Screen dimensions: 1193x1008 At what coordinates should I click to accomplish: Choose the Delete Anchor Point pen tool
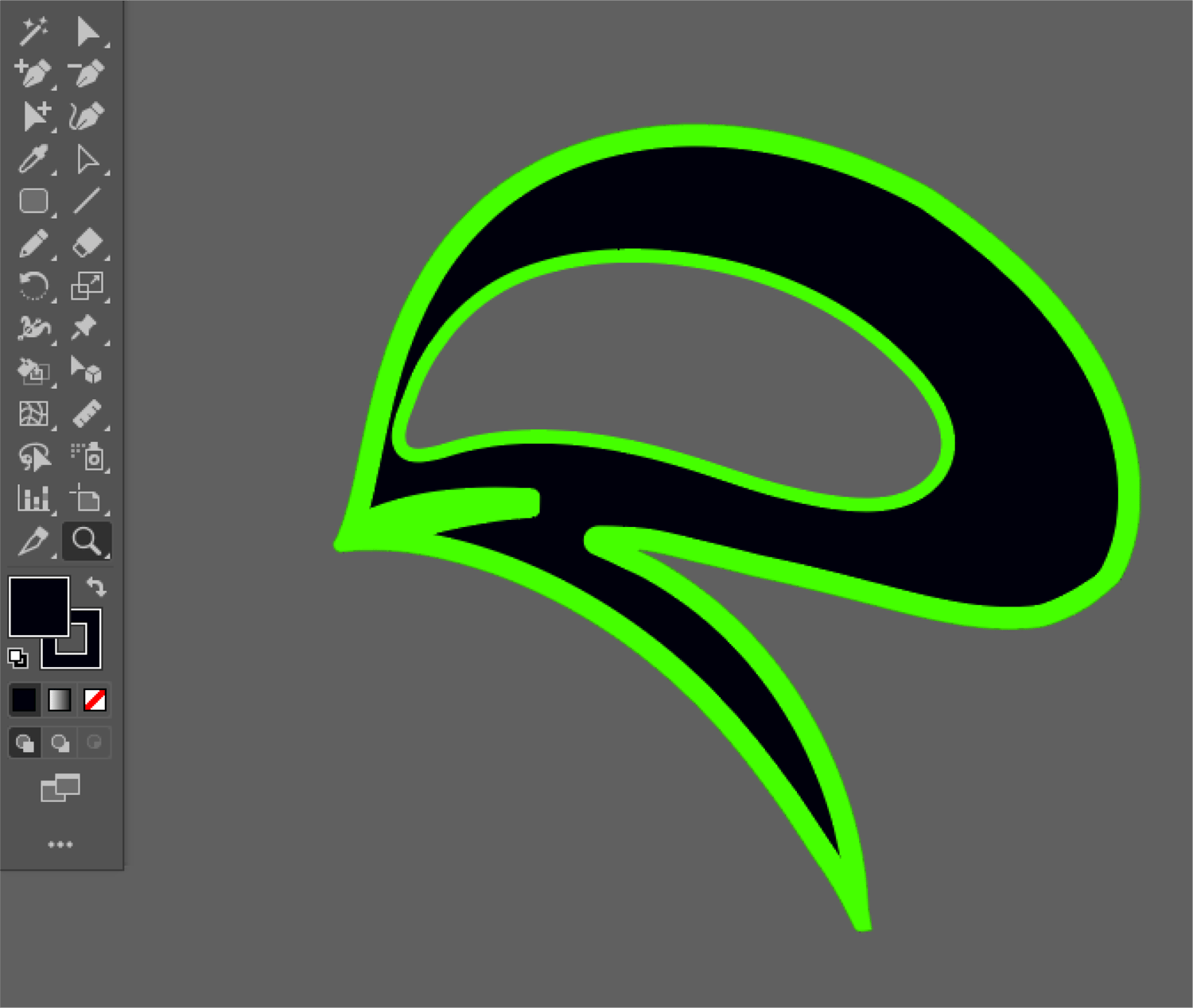[87, 74]
